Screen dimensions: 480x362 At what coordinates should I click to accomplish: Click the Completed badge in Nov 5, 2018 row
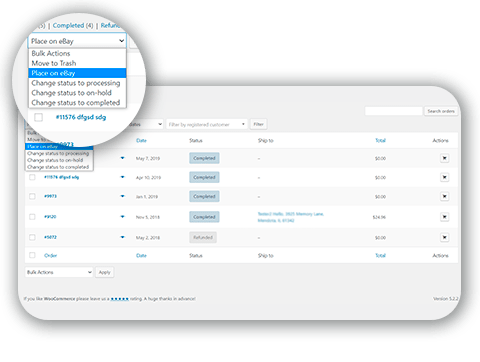[x=204, y=217]
